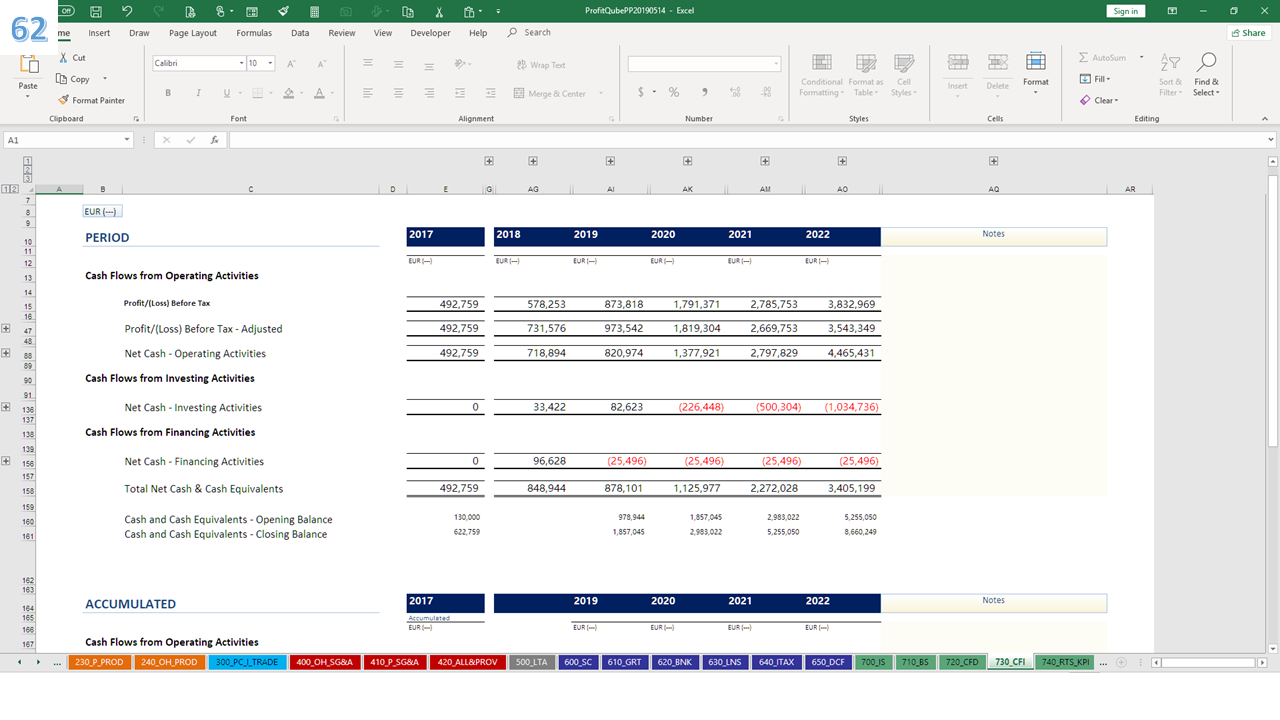
Task: Undo the last action
Action: click(x=127, y=11)
